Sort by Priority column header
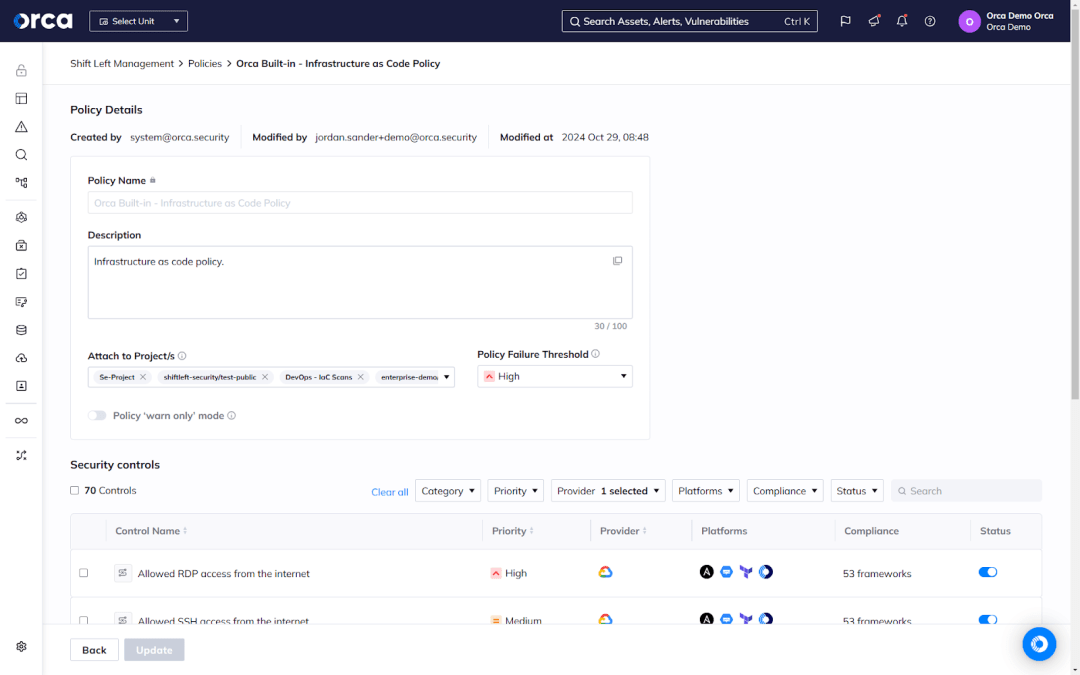Viewport: 1080px width, 675px height. (x=512, y=531)
